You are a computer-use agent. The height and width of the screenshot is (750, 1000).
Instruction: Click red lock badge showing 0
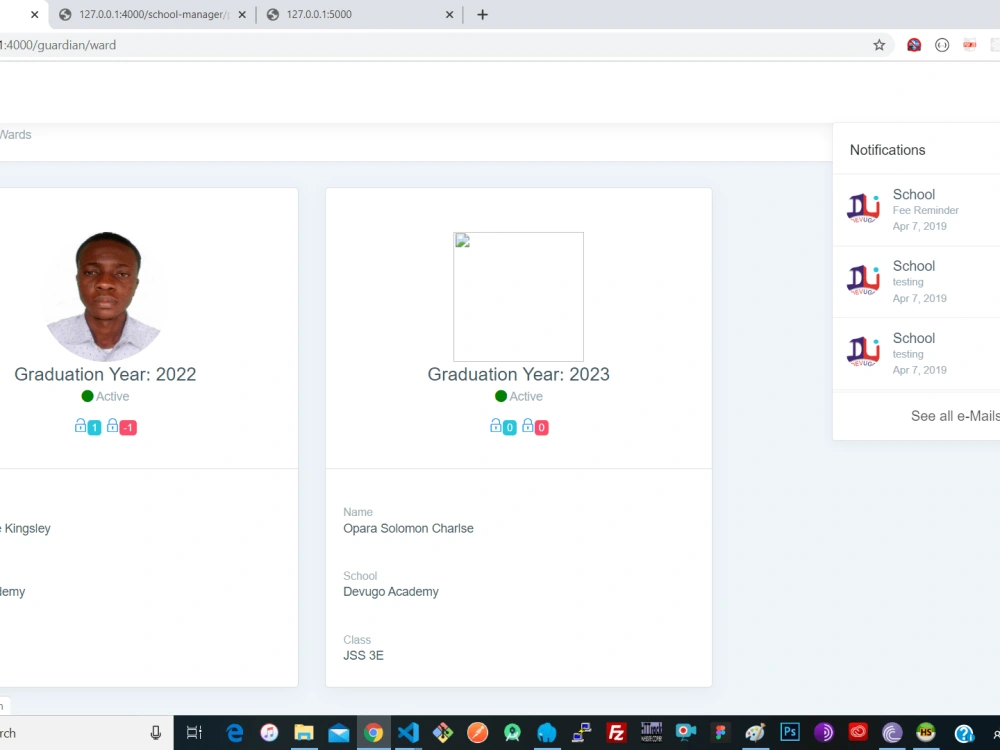point(541,427)
